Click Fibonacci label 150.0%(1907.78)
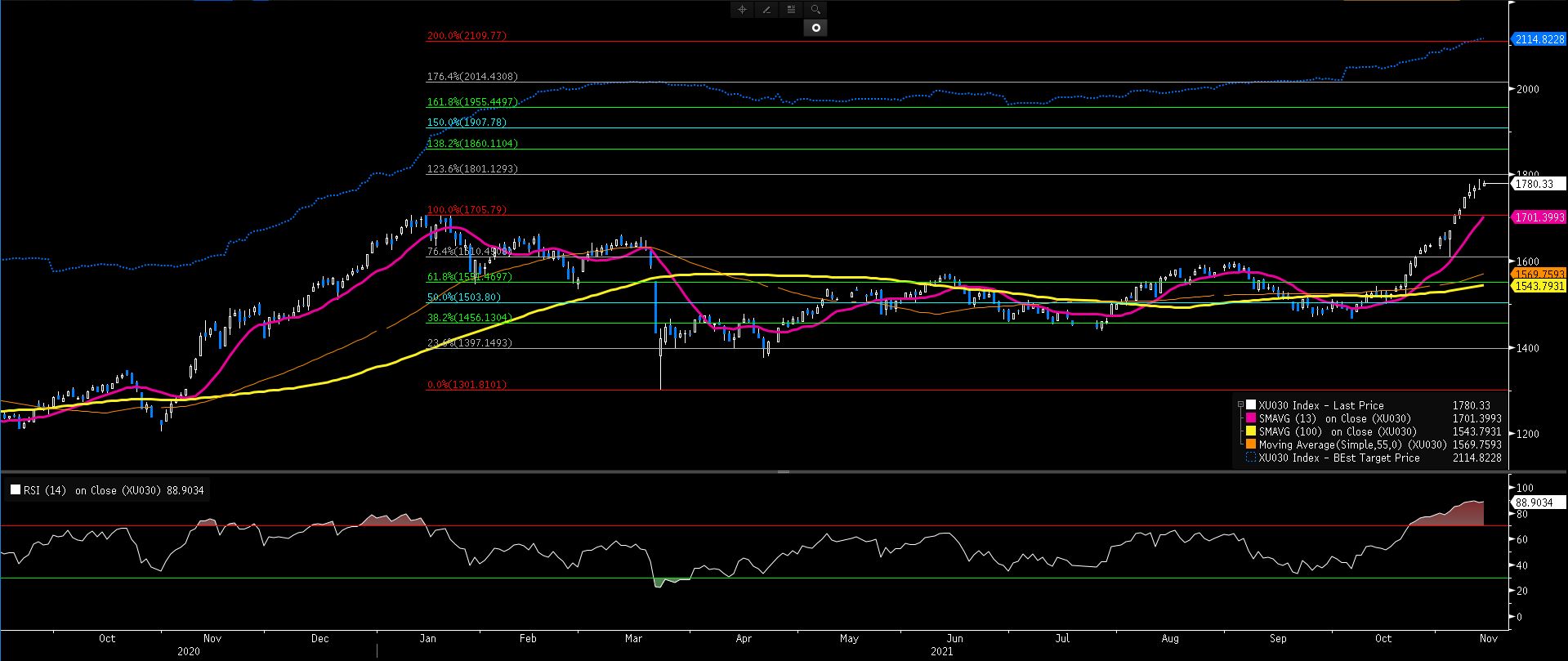 pyautogui.click(x=467, y=123)
